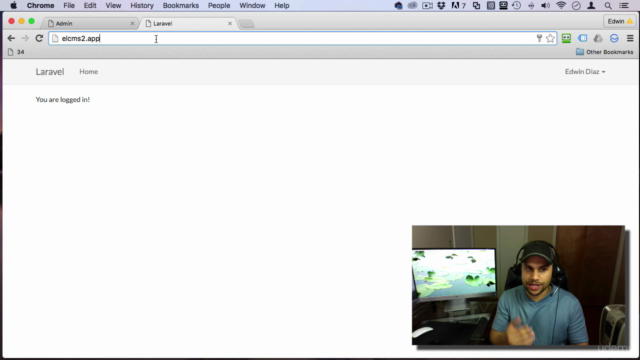Open the Wi-Fi status menu

pos(561,6)
